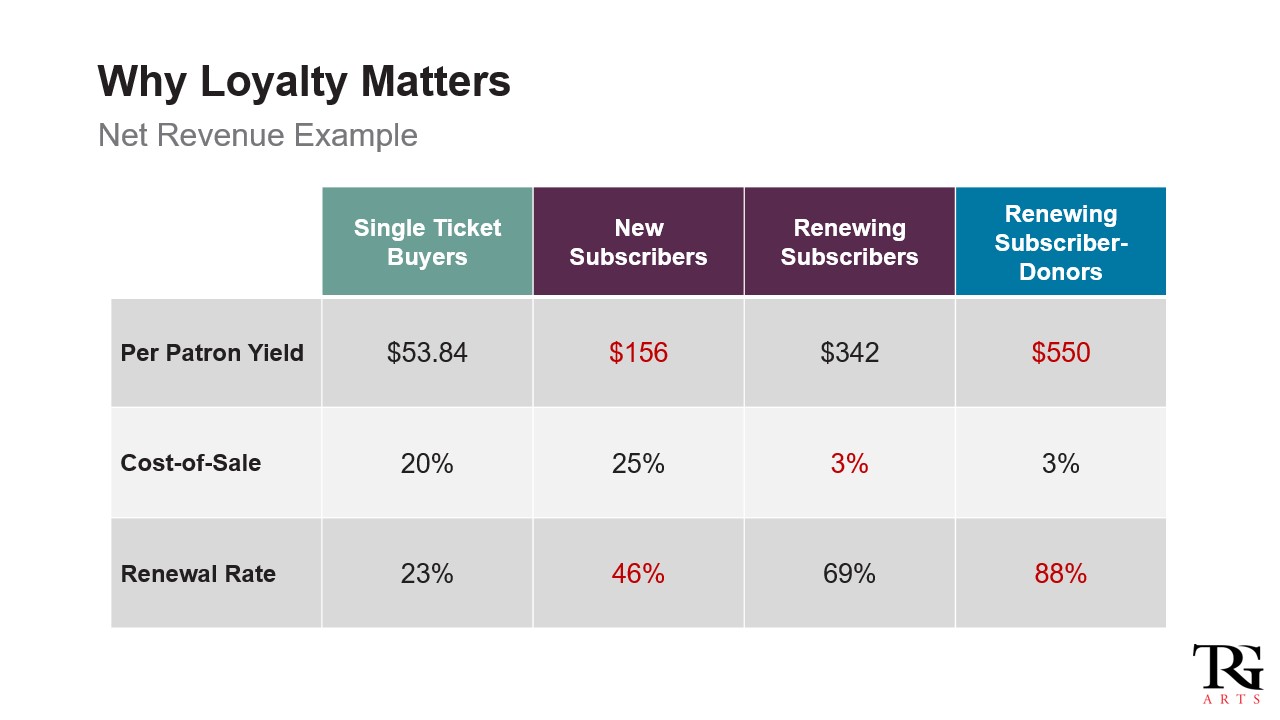Select the Single Ticket Buyers column header
The image size is (1280, 720).
427,242
